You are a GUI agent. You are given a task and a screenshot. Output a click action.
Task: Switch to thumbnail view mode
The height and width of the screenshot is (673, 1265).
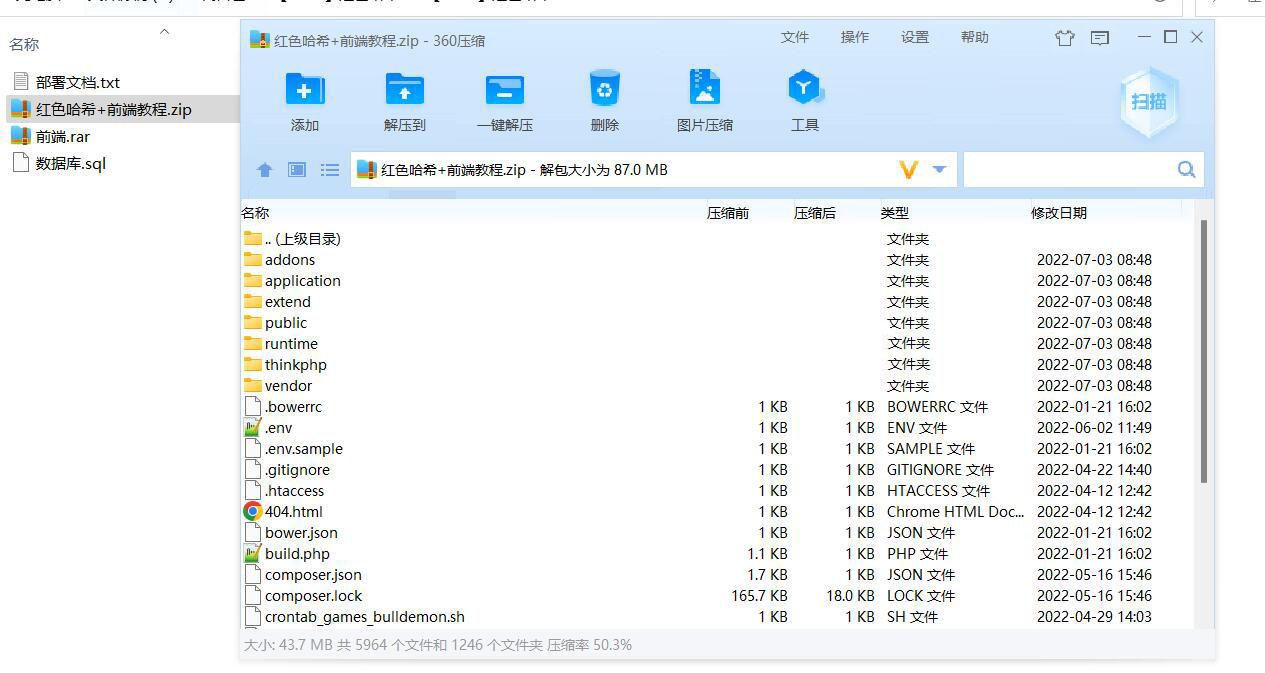(296, 170)
